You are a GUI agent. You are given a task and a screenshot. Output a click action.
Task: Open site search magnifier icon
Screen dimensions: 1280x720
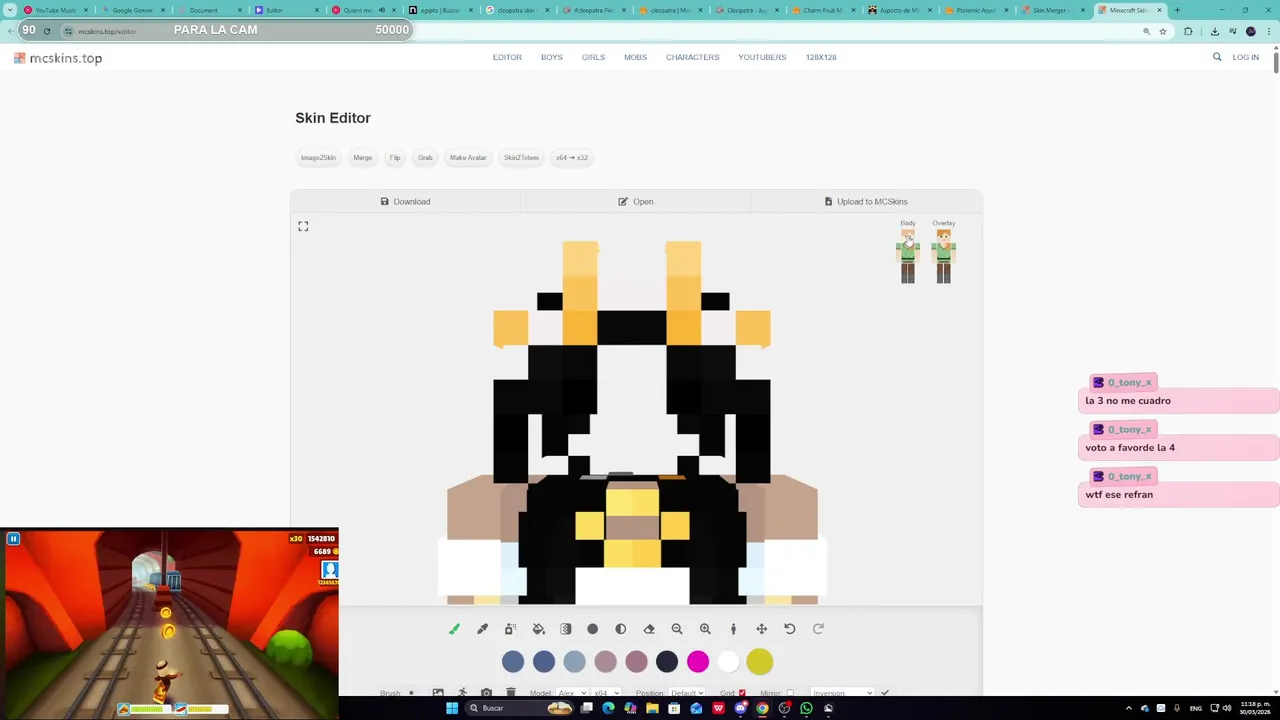[1217, 57]
